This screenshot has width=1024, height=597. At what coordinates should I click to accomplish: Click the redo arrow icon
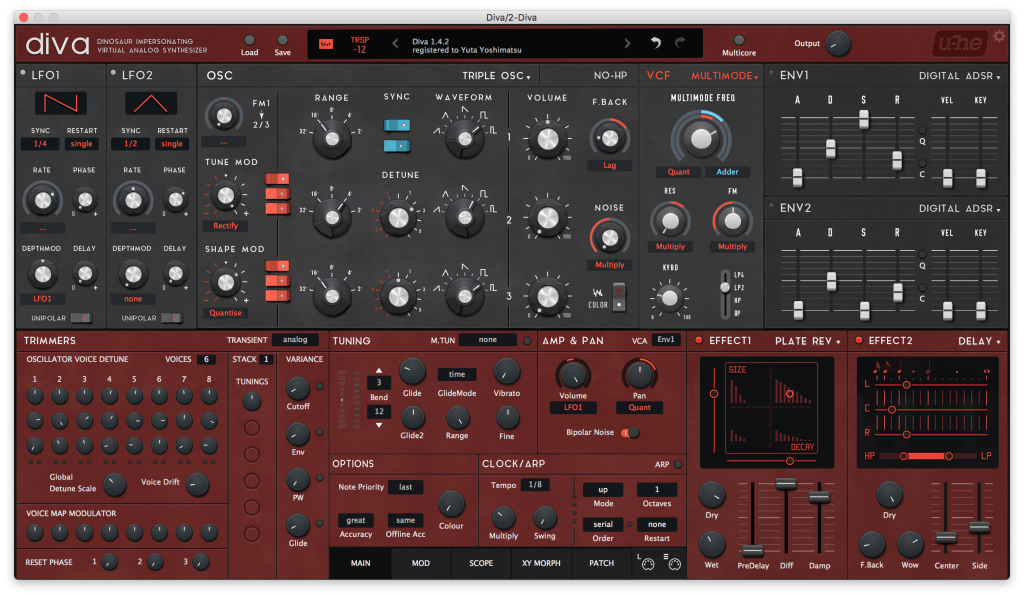click(x=681, y=43)
